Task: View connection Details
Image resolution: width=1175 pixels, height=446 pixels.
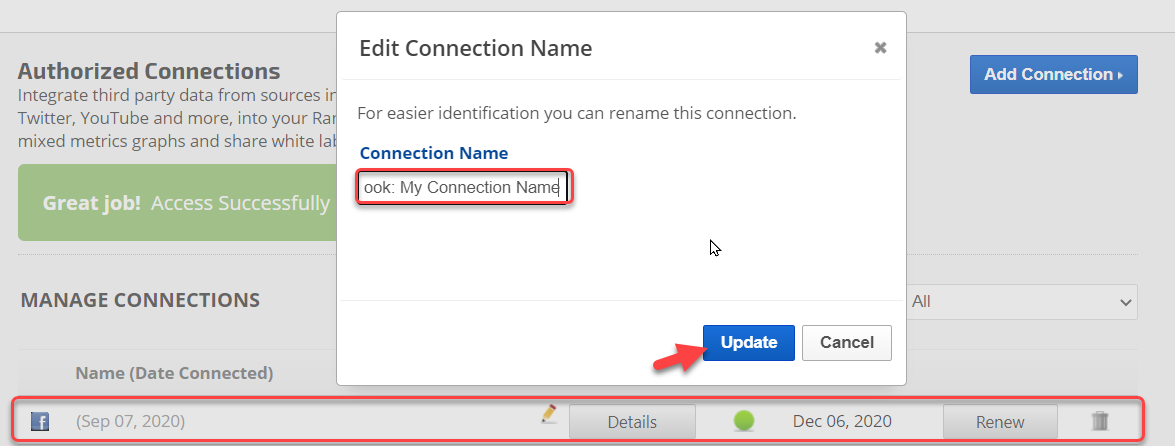Action: tap(632, 422)
